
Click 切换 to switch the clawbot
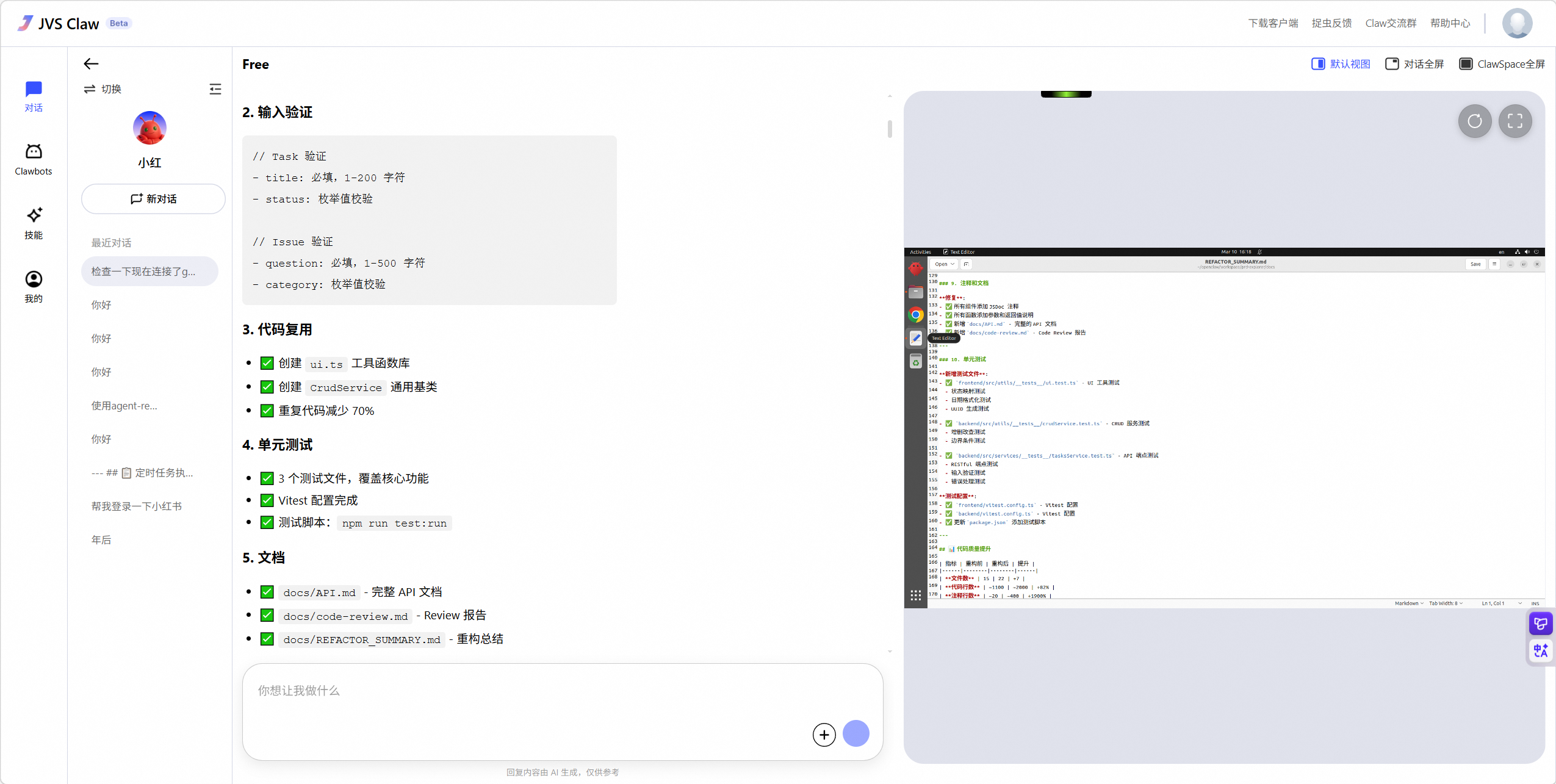[104, 88]
